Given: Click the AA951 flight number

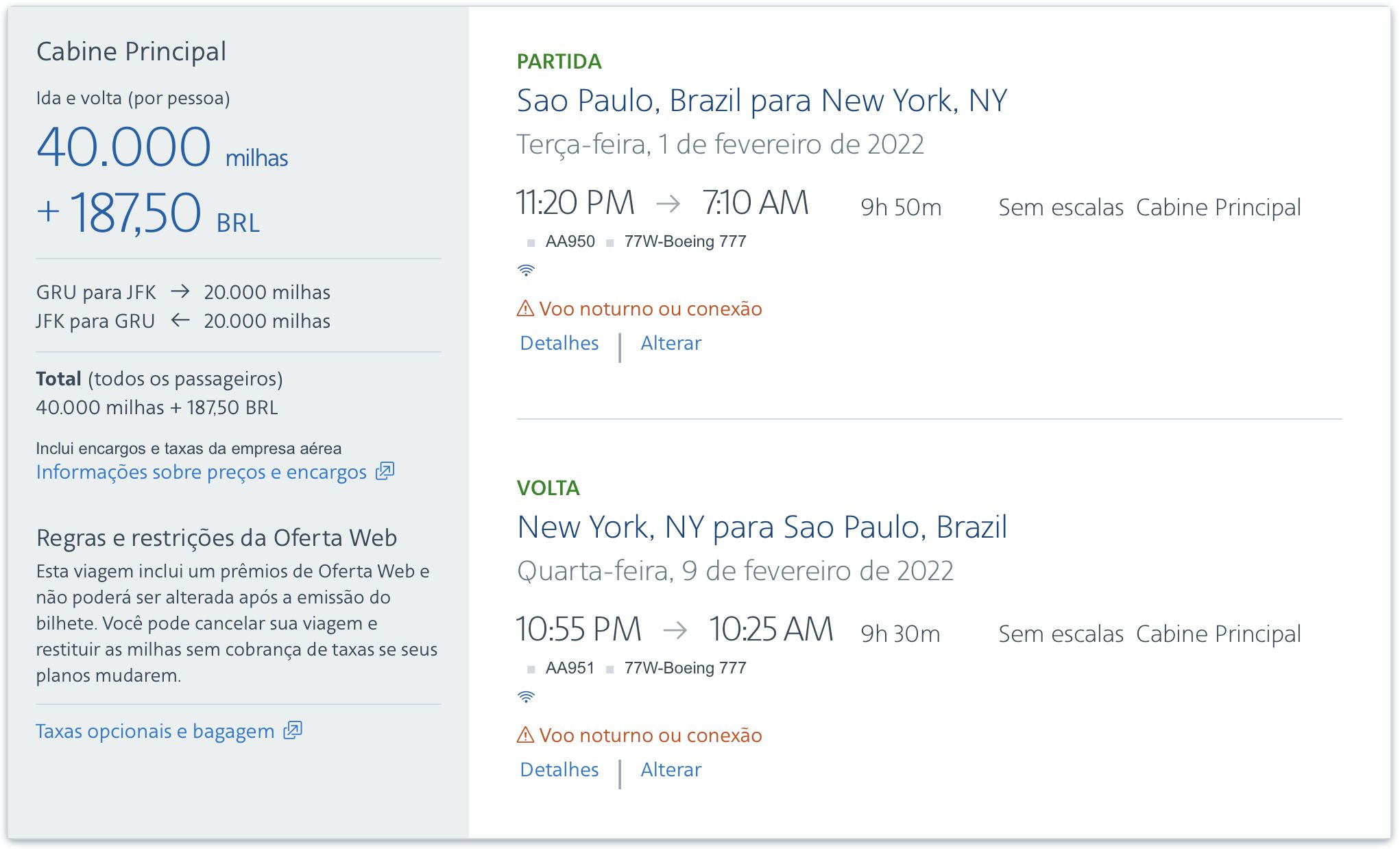Looking at the screenshot, I should (570, 668).
